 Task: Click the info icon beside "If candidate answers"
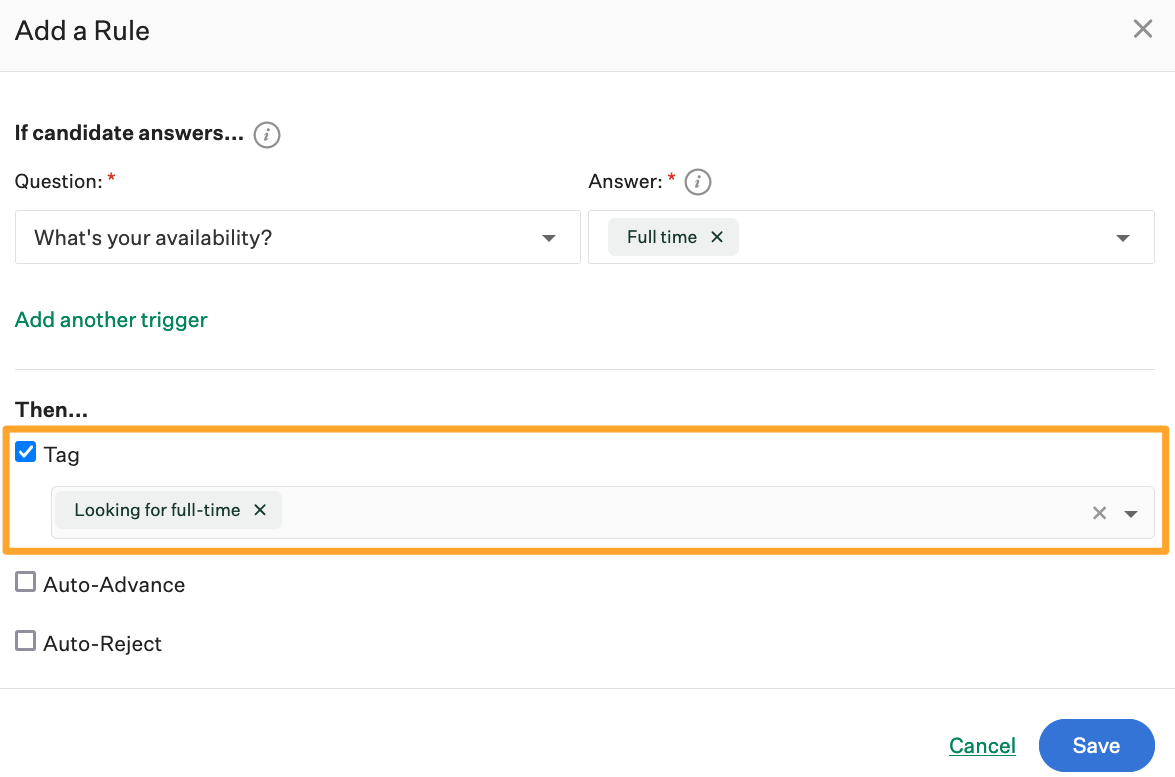tap(266, 134)
